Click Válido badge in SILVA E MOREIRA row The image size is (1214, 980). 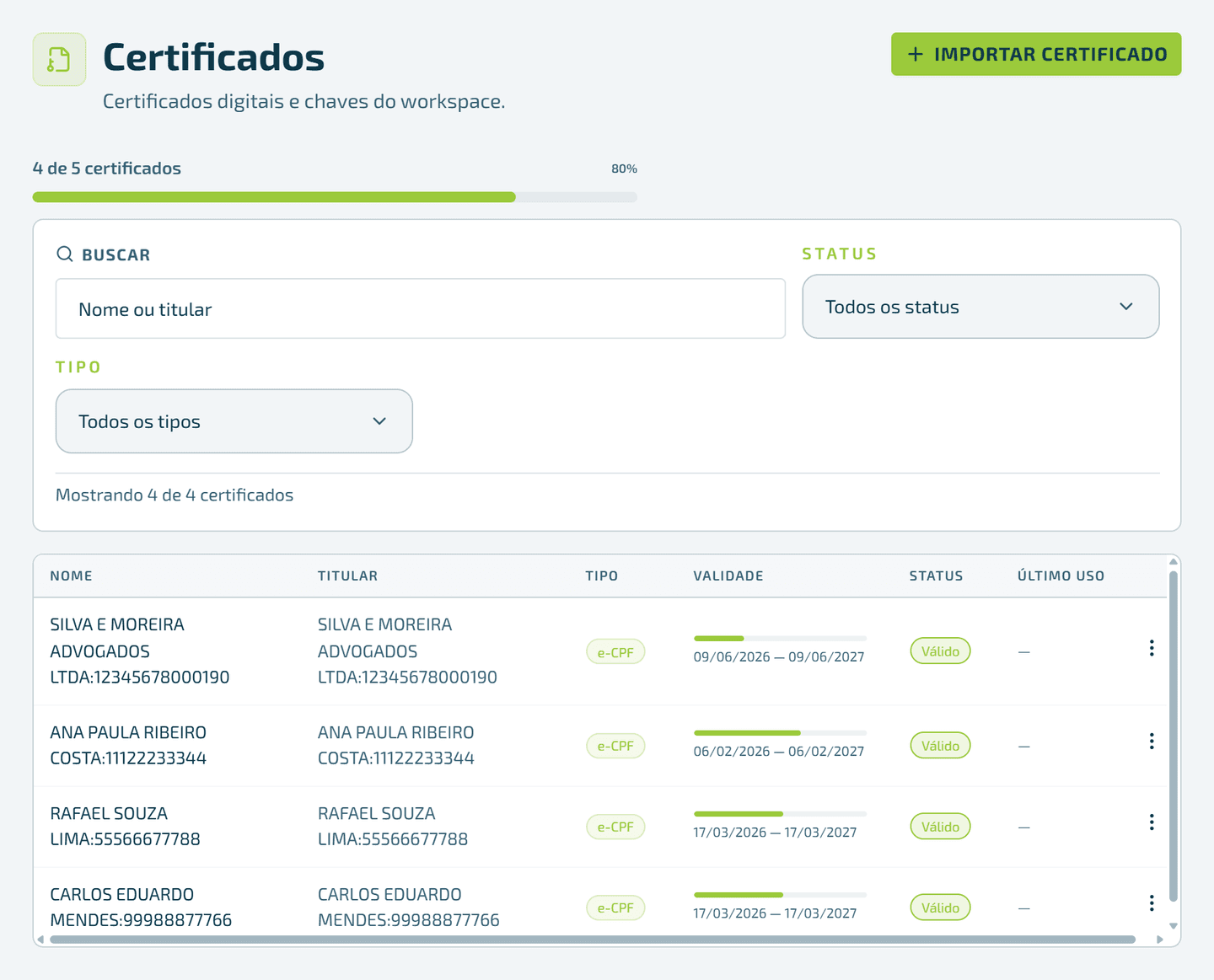point(940,651)
